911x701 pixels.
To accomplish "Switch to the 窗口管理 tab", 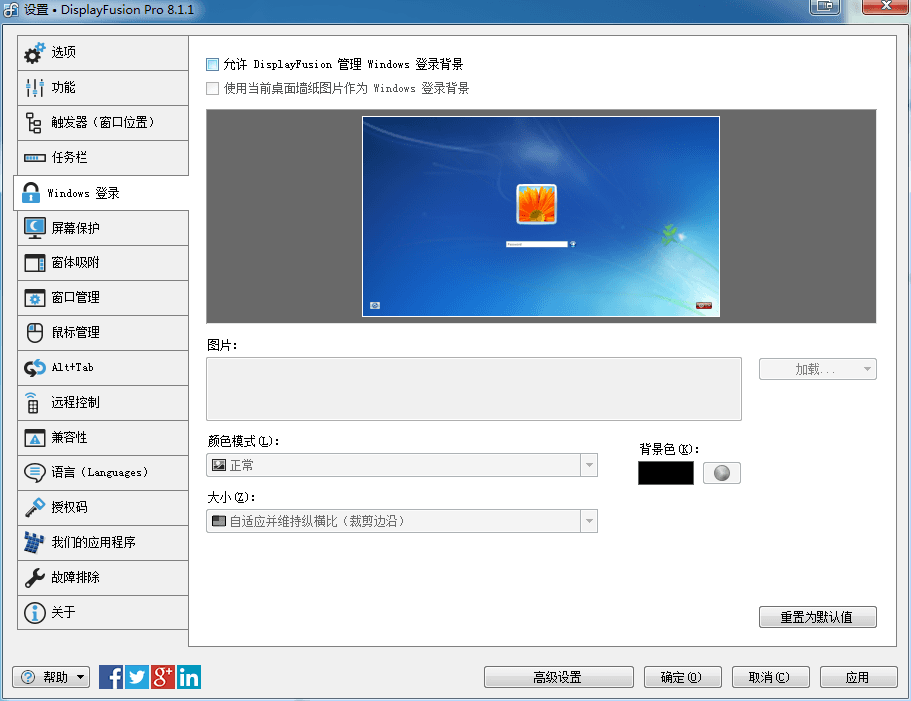I will tap(103, 298).
